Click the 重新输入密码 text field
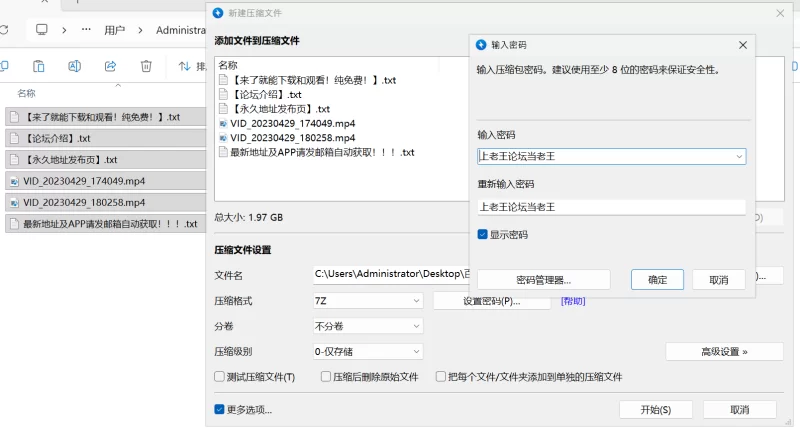Viewport: 800px width, 447px height. tap(612, 207)
